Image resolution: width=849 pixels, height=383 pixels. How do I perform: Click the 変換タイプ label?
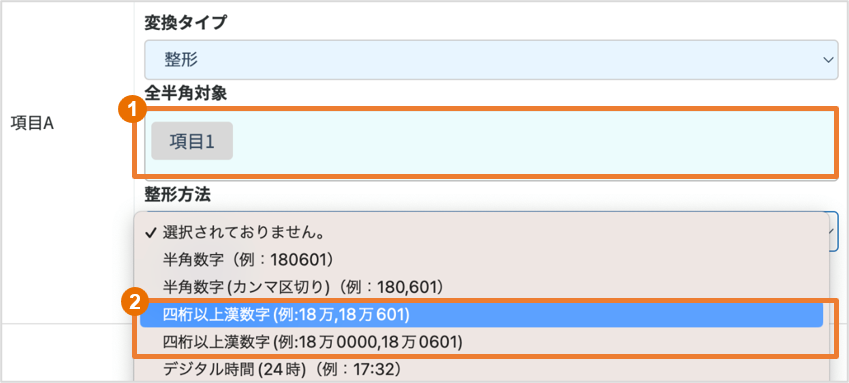point(186,23)
